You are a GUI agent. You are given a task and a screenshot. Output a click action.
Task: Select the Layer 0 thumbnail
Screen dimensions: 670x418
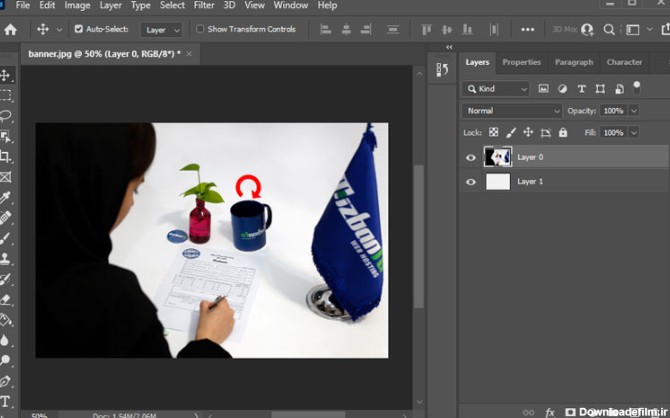(x=497, y=157)
